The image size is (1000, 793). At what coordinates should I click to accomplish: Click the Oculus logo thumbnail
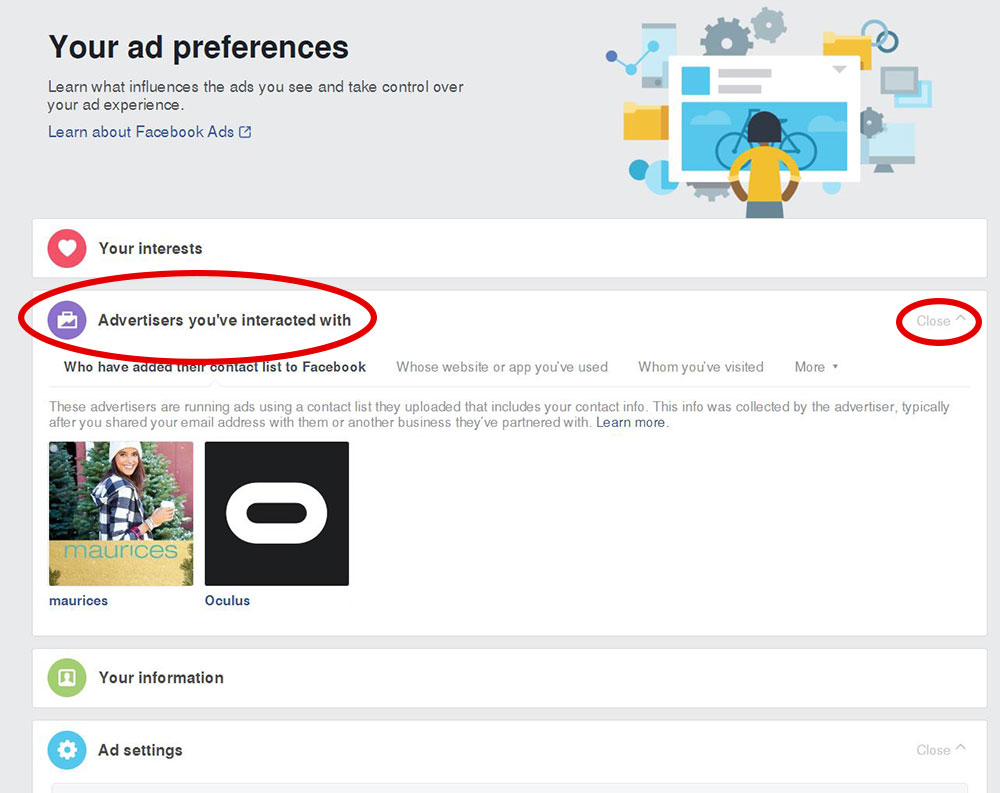coord(277,514)
